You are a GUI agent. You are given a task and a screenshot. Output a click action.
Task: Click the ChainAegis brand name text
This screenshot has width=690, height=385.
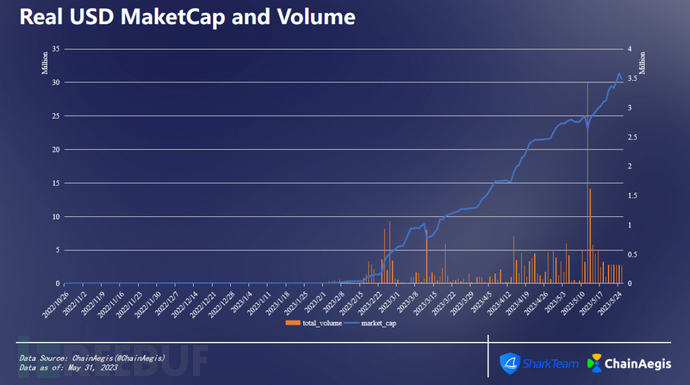638,364
